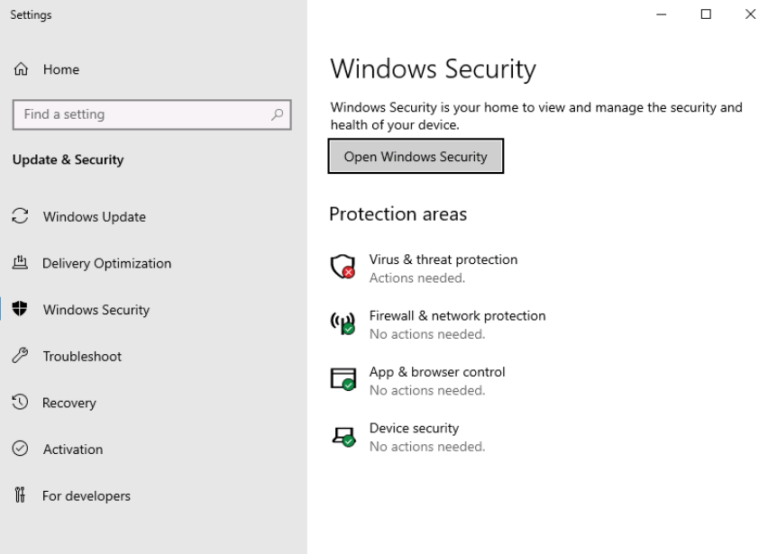Click the App & browser control icon
This screenshot has width=768, height=554.
click(343, 380)
